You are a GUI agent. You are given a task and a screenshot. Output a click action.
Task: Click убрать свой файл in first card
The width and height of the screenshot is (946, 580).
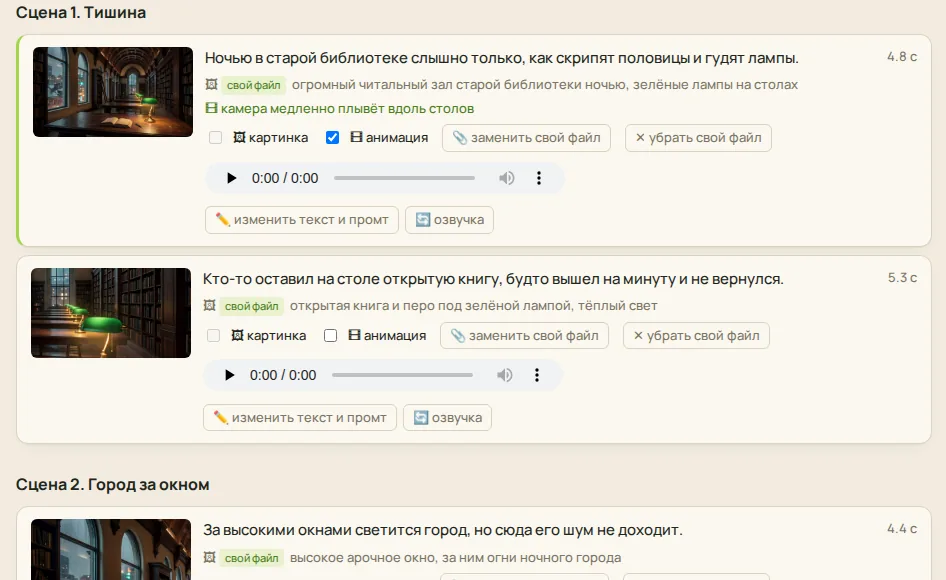click(698, 138)
